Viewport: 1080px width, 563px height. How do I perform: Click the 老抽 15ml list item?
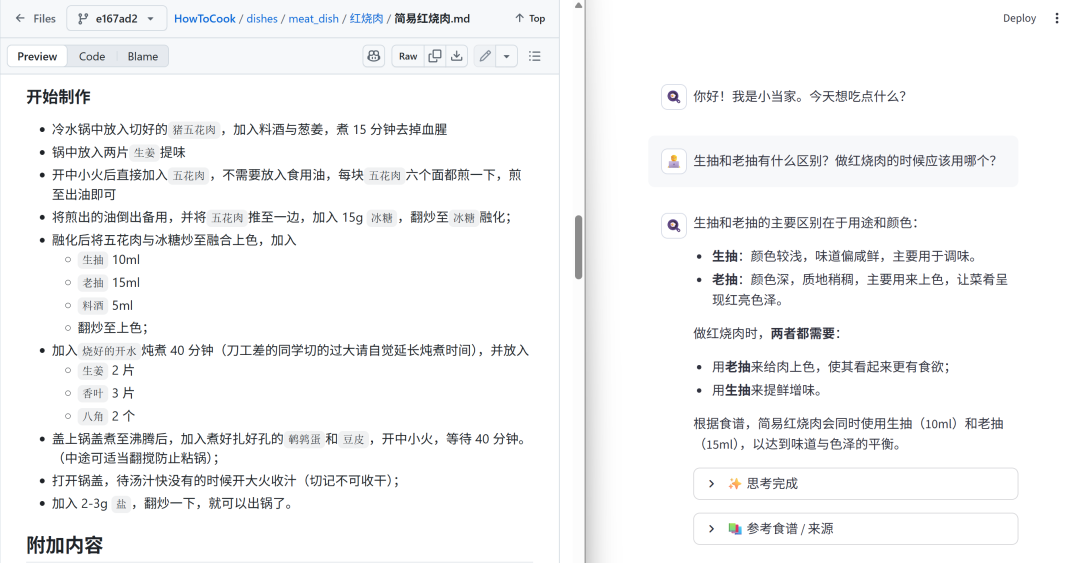[x=110, y=283]
